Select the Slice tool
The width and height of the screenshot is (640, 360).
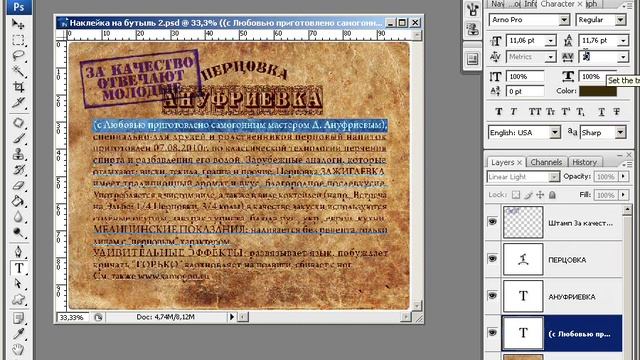pyautogui.click(x=18, y=102)
